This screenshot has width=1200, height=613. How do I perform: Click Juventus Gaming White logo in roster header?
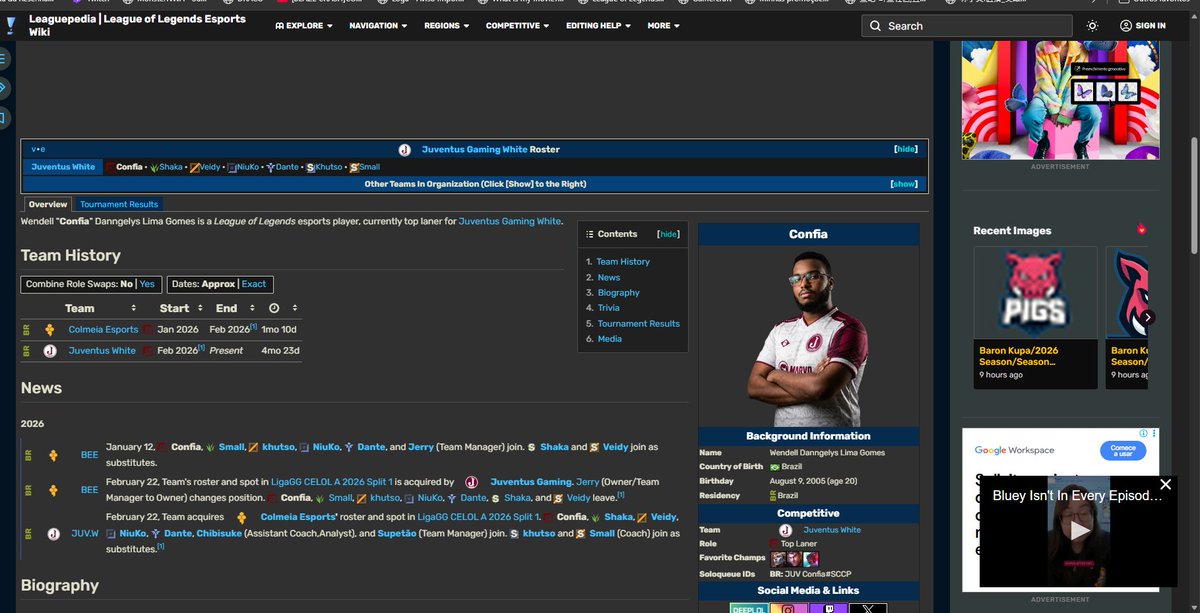pyautogui.click(x=404, y=149)
